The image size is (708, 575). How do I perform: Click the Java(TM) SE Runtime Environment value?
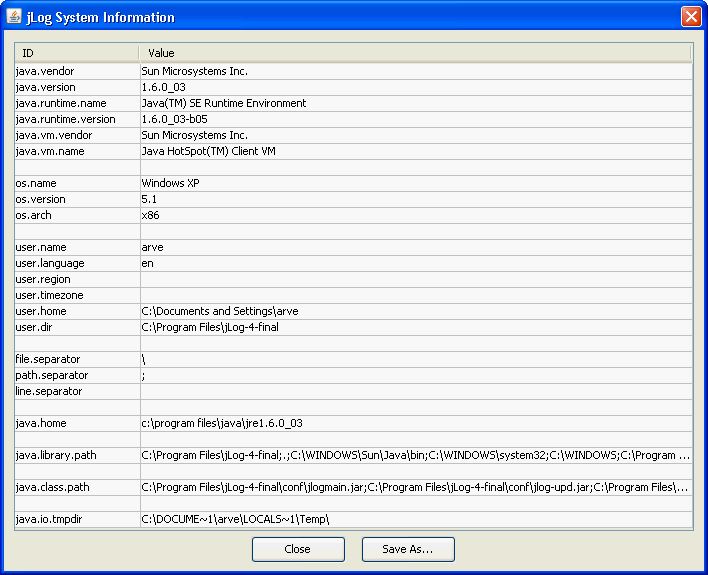coord(224,103)
